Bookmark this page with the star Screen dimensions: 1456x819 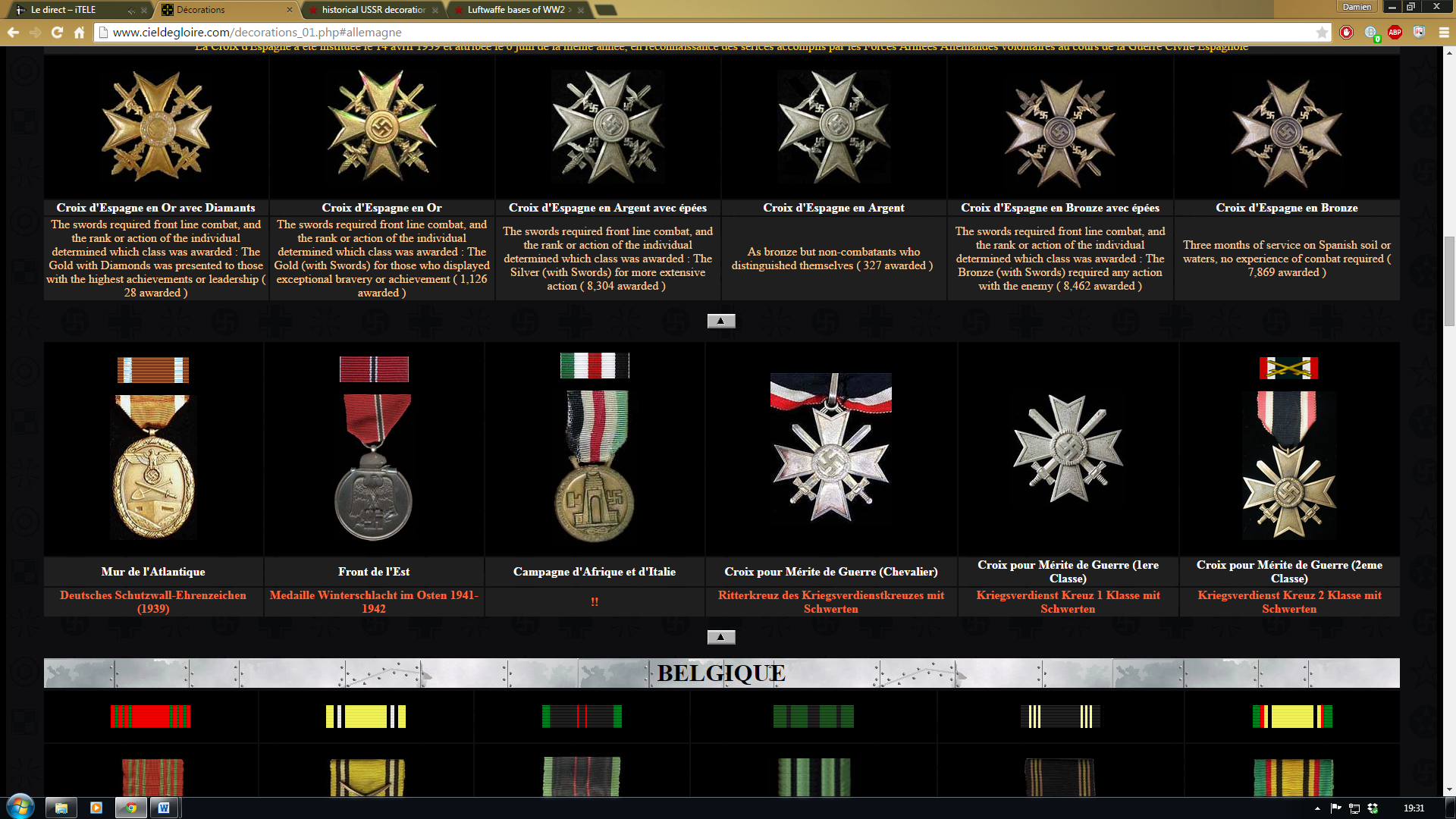1322,32
